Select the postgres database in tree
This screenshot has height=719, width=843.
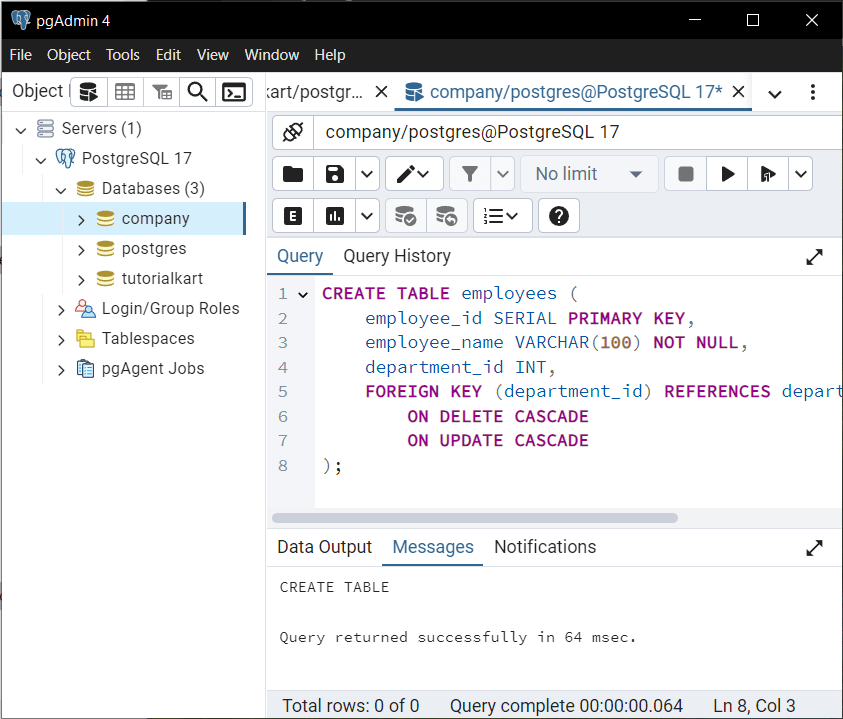pos(154,248)
